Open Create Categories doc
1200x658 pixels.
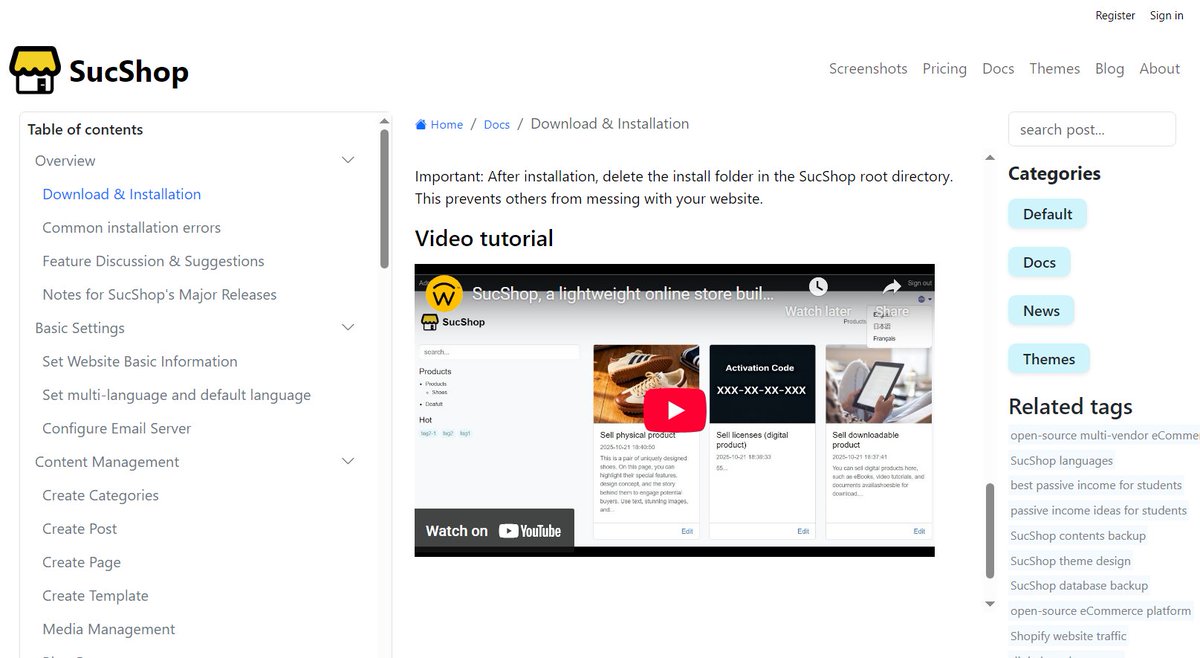[x=100, y=496]
